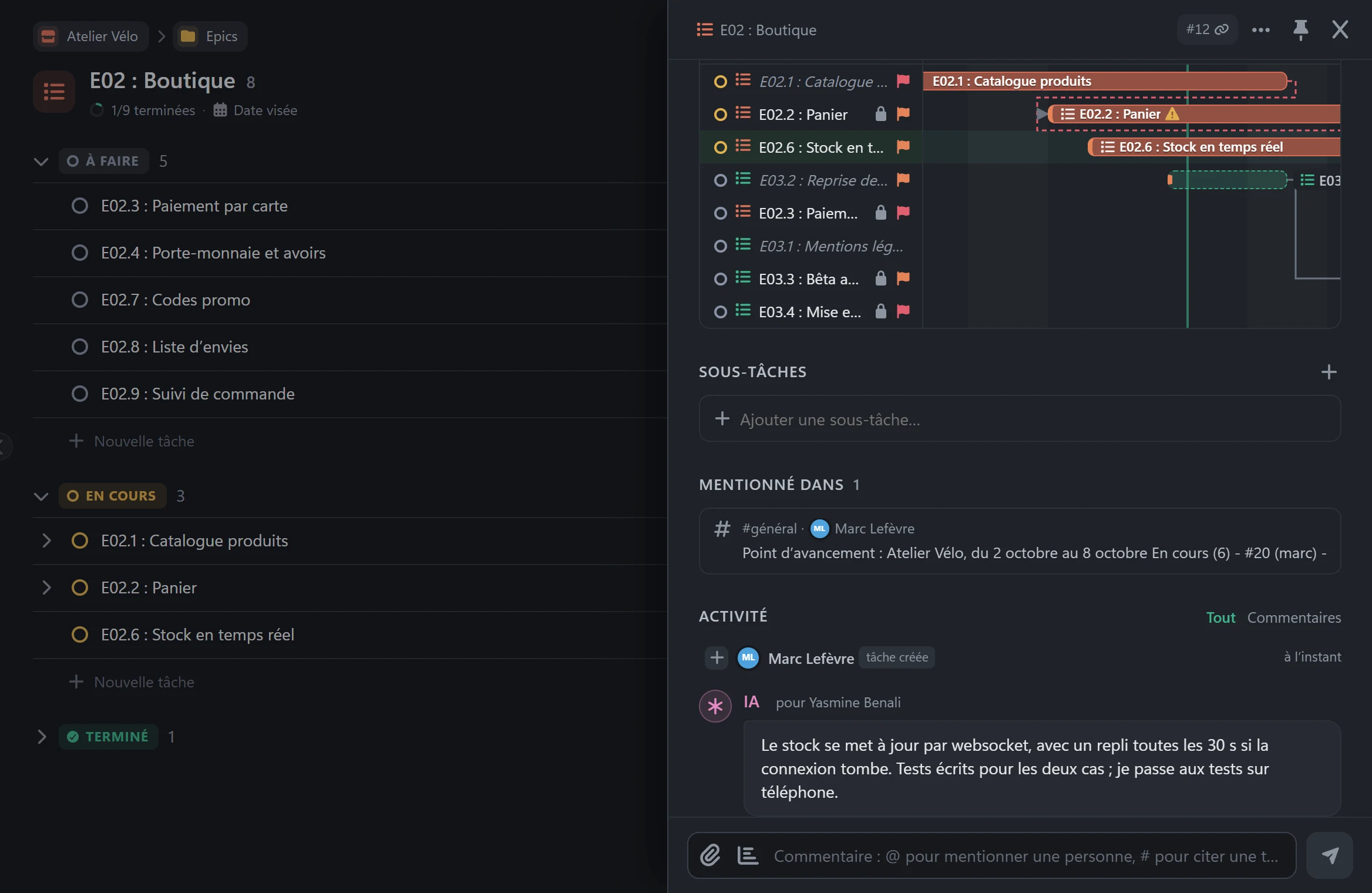Collapse the EN COURS section

(41, 496)
